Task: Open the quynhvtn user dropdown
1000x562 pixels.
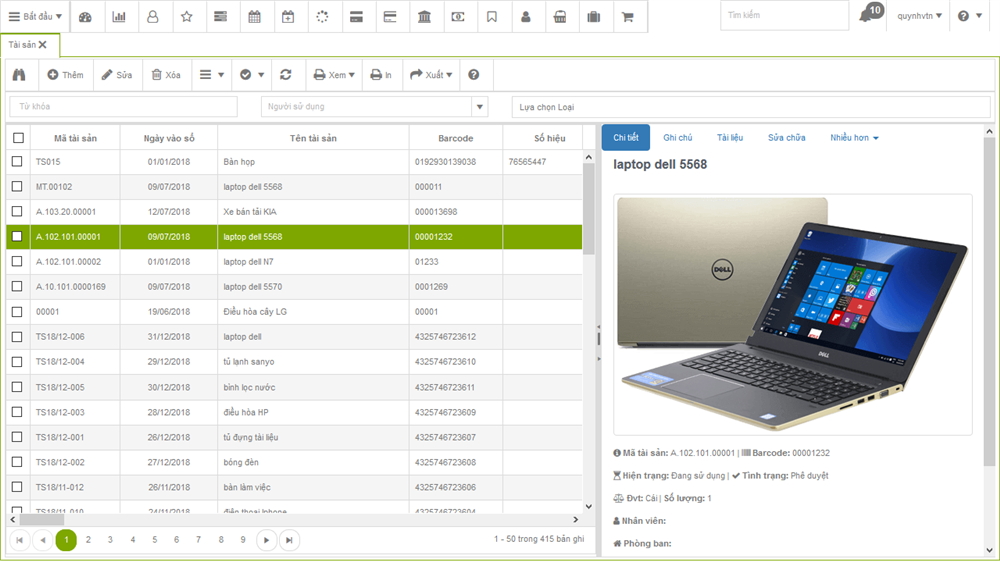Action: tap(919, 16)
